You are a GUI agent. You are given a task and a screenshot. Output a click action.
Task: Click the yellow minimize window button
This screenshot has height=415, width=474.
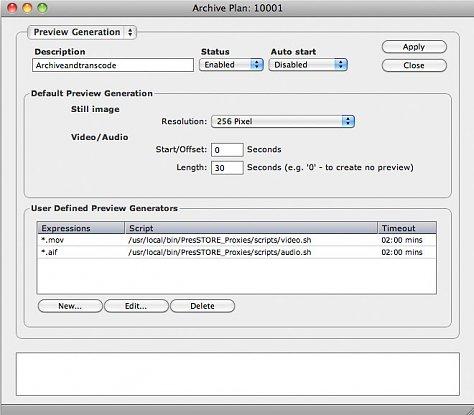(27, 8)
